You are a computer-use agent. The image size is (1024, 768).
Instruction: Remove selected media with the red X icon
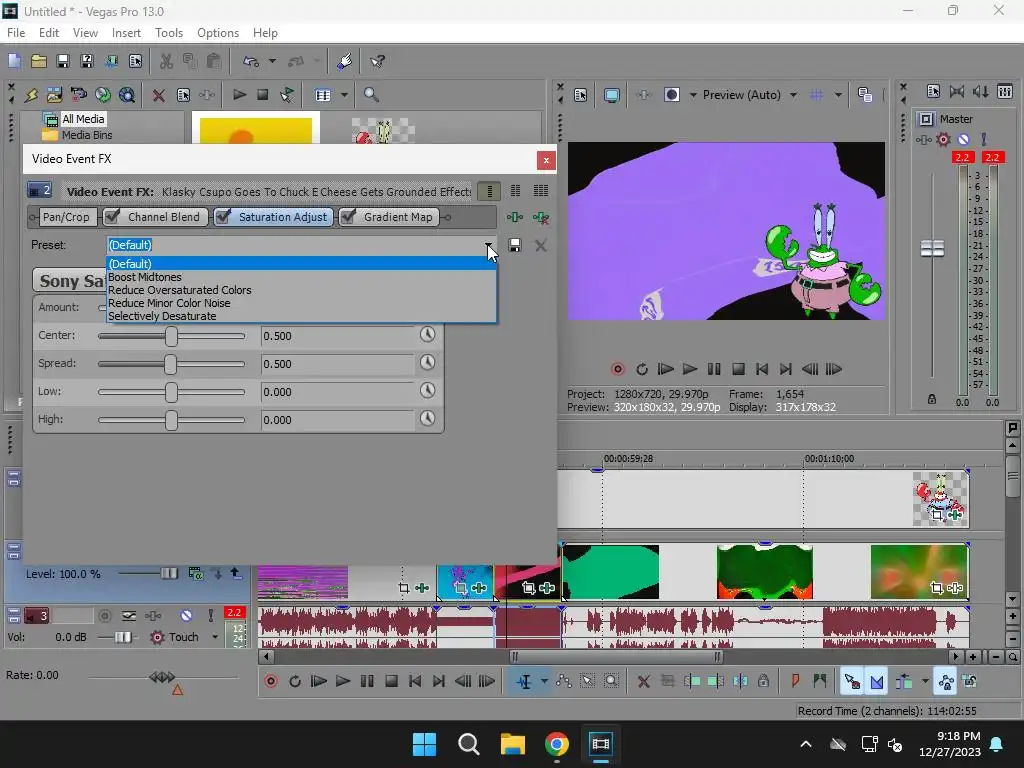tap(158, 95)
